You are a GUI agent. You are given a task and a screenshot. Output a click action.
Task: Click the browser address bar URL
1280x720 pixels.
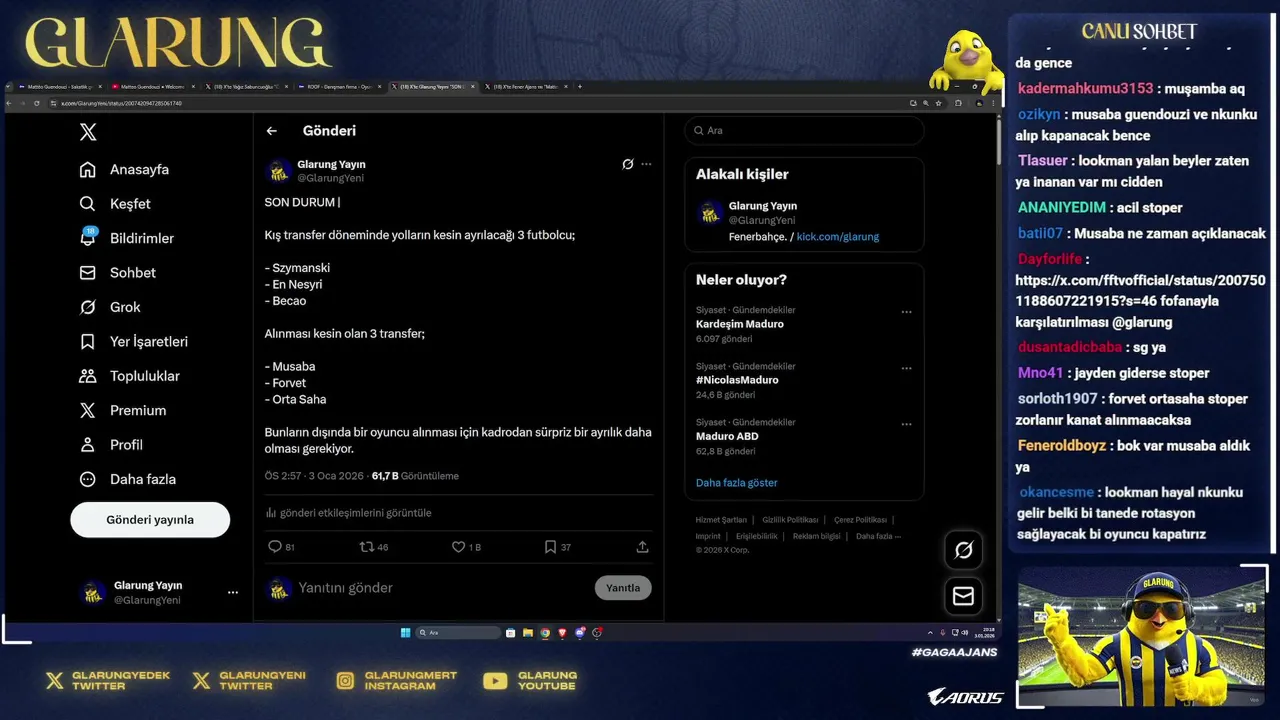point(122,103)
